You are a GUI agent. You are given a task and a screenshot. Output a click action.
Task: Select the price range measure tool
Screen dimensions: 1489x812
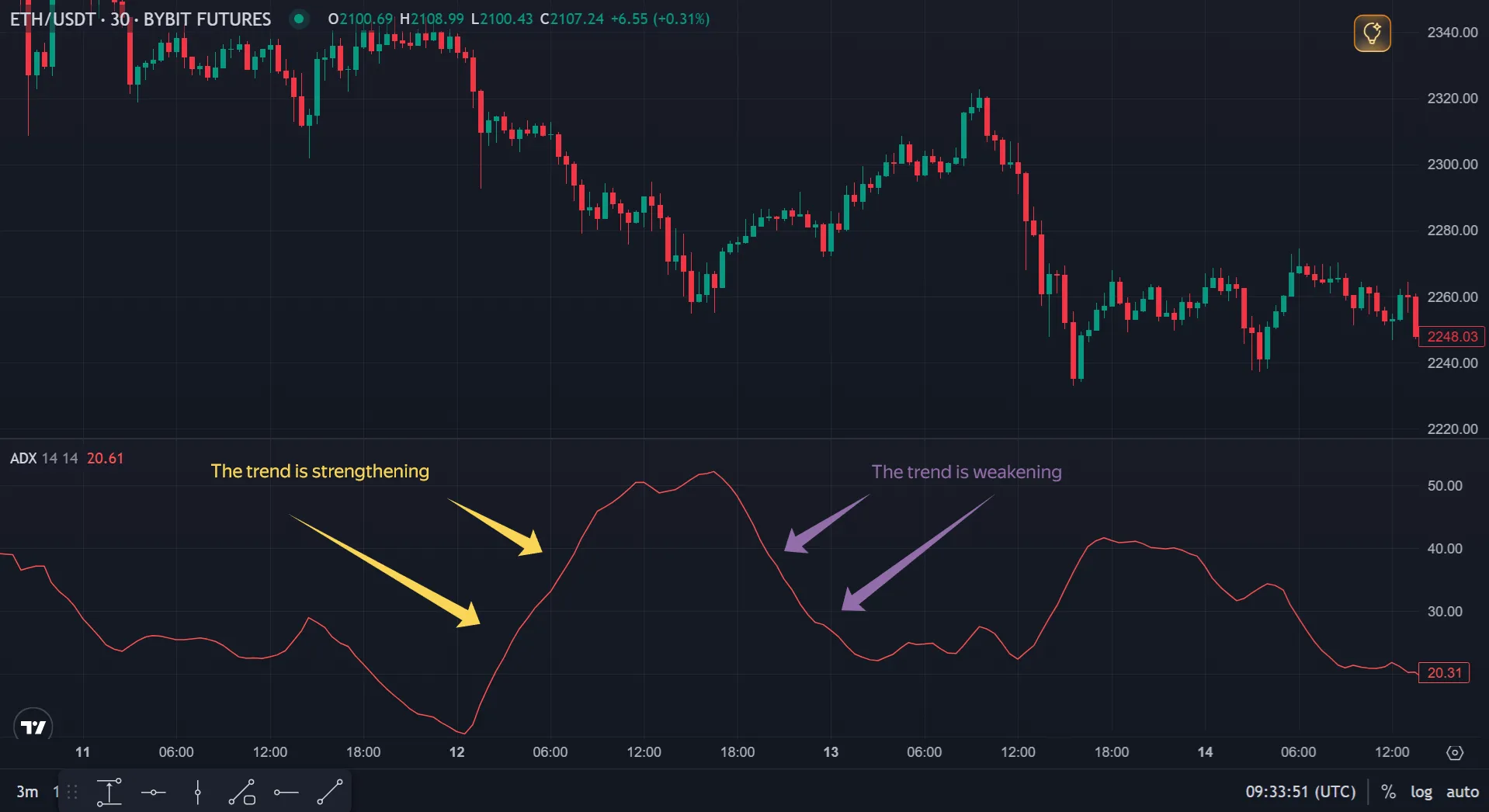109,793
